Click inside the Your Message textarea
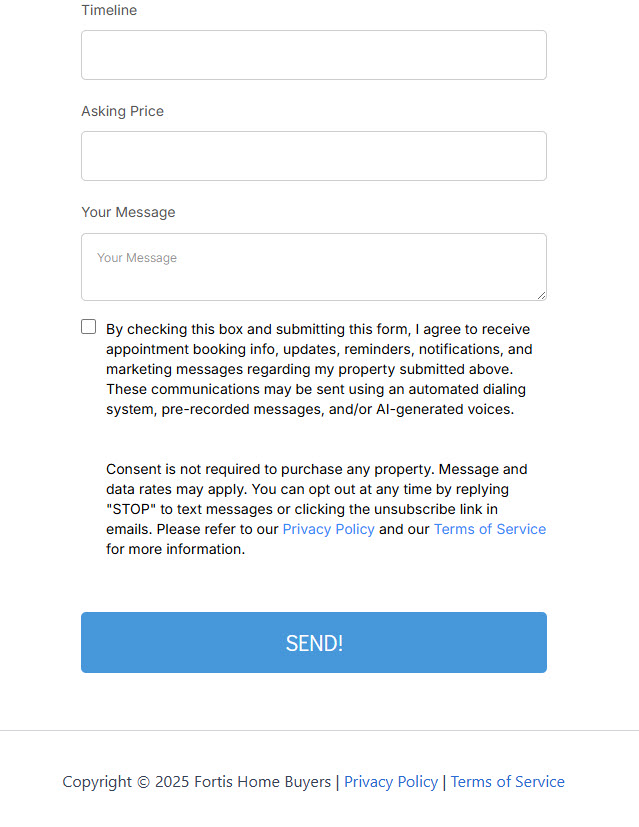 (x=313, y=266)
